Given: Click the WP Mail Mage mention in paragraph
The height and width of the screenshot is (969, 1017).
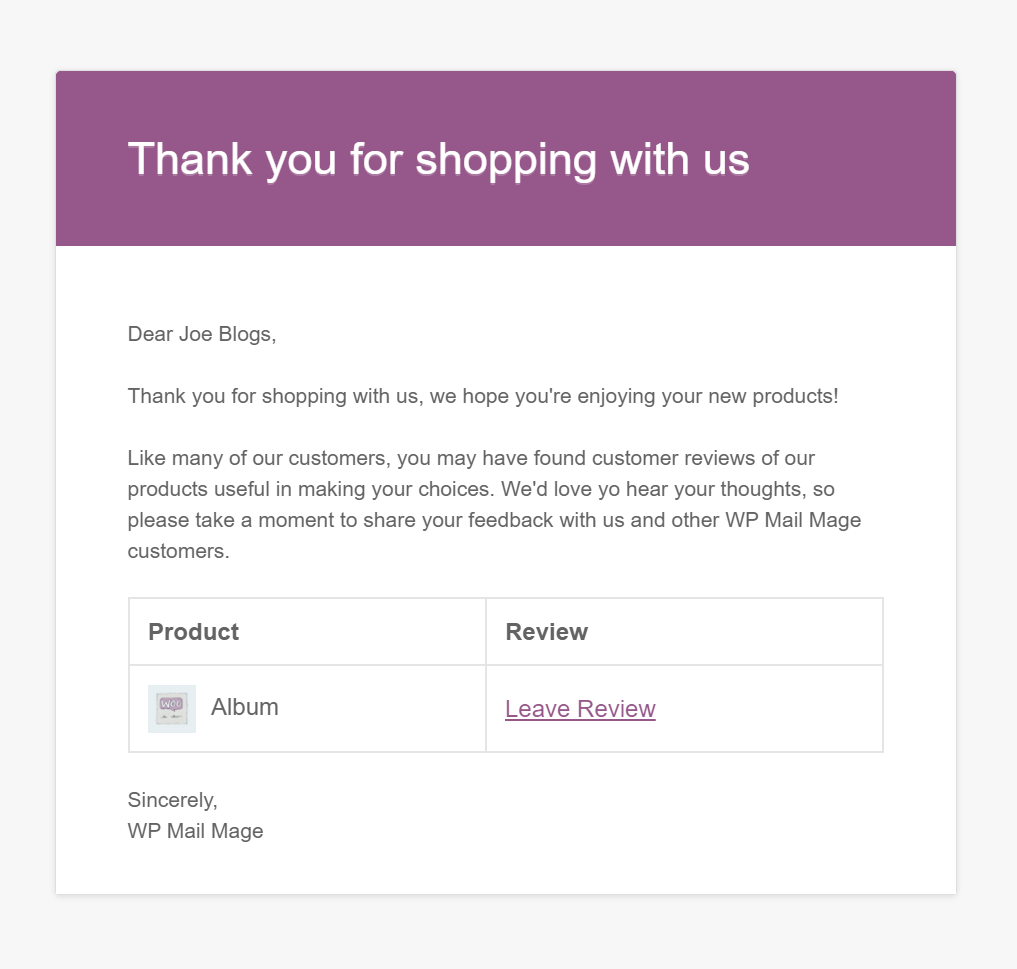Looking at the screenshot, I should tap(793, 520).
